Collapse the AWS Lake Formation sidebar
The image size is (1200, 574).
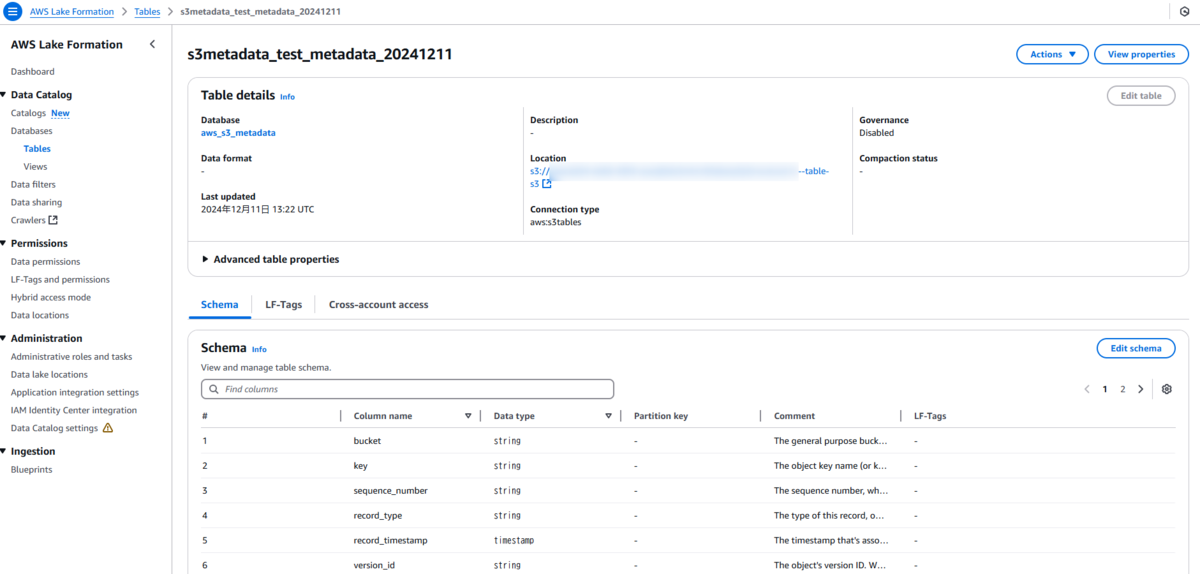click(152, 44)
